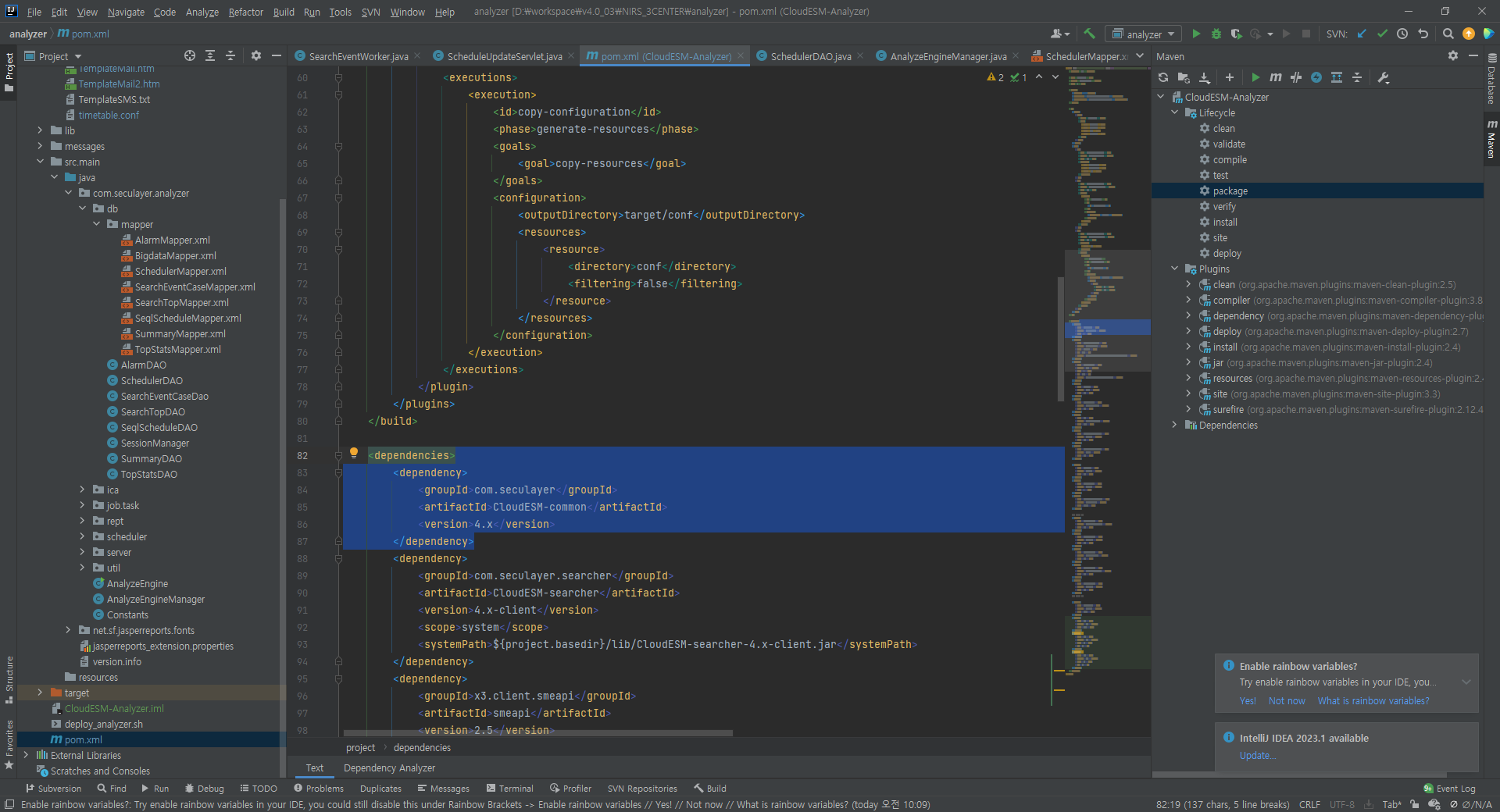The width and height of the screenshot is (1500, 812).
Task: Collapse the src.main folder
Action: click(x=40, y=162)
